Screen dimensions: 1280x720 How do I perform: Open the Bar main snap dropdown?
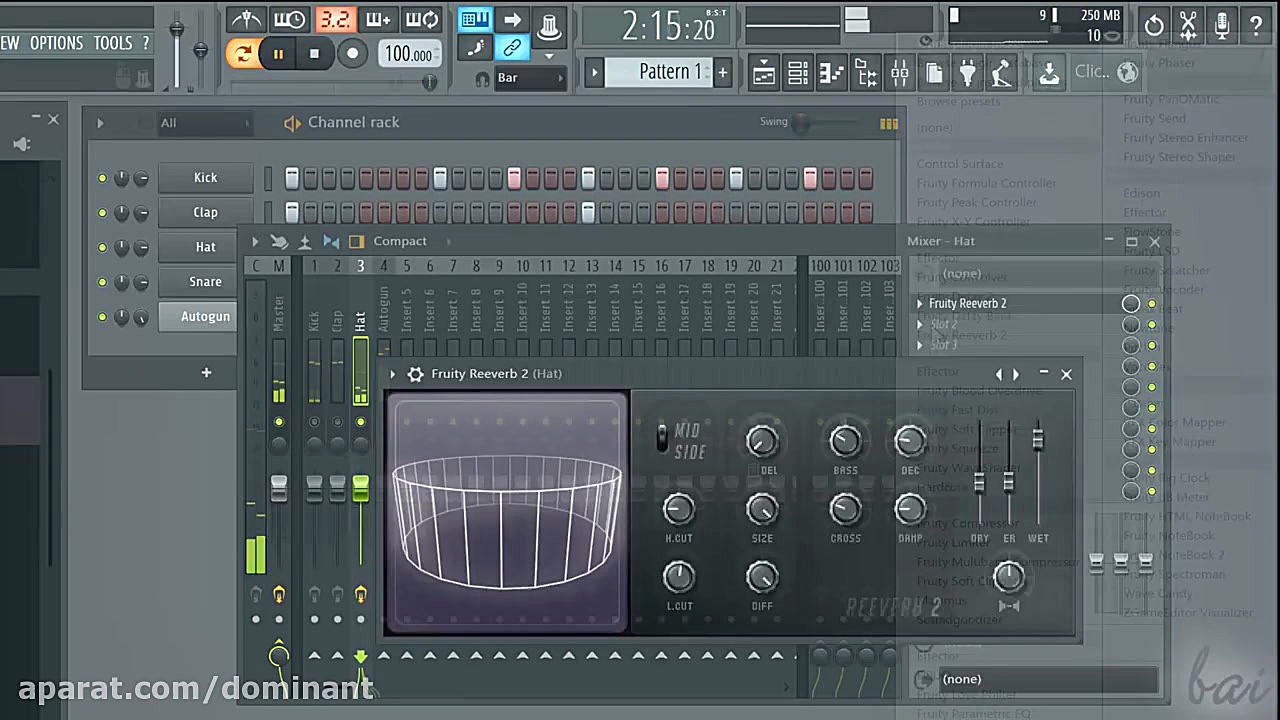point(530,77)
